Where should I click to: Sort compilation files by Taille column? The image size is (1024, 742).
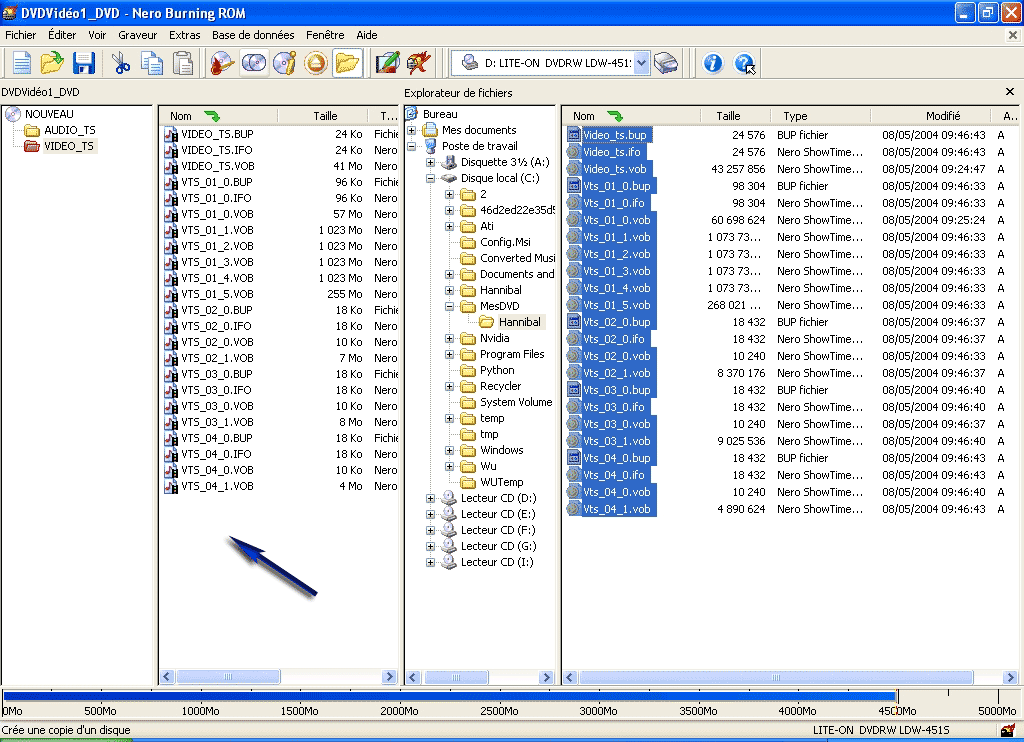325,116
